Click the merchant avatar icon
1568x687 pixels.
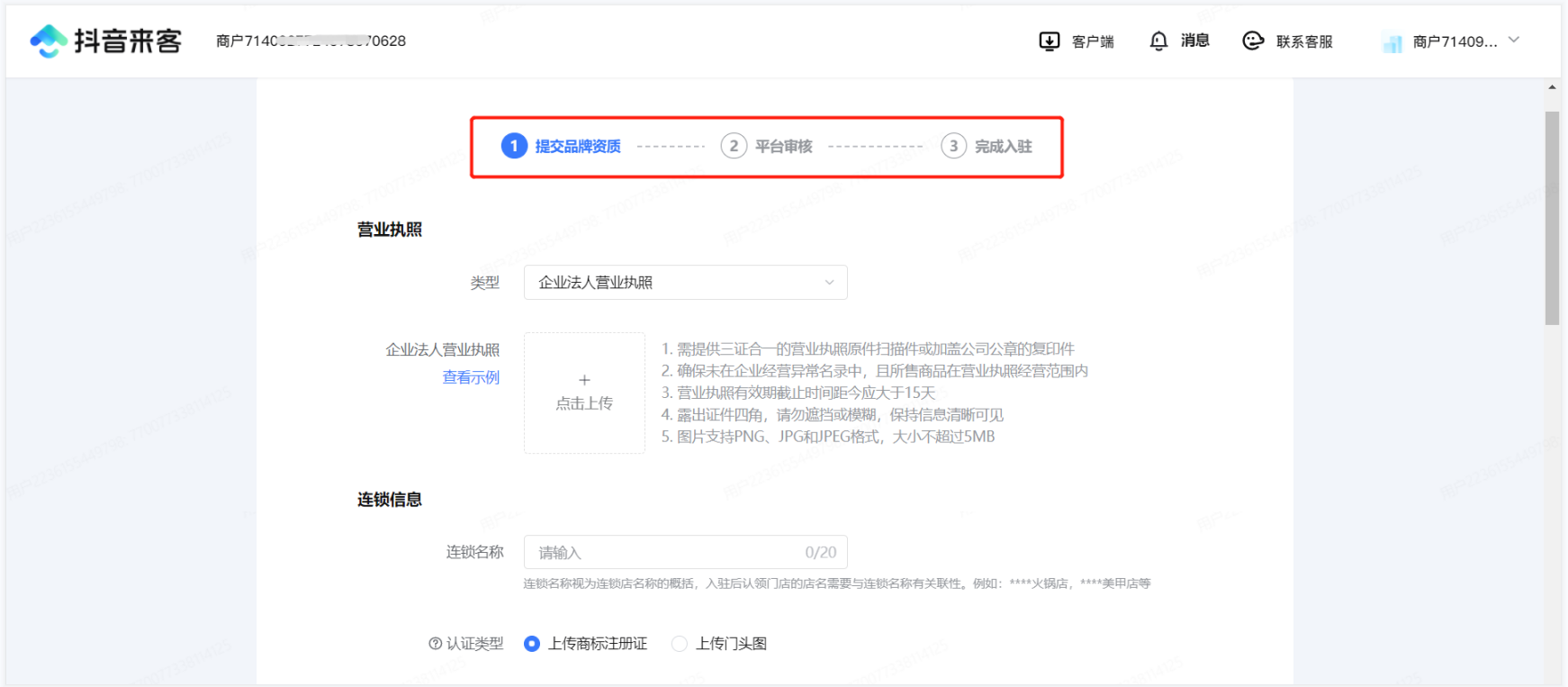coord(1392,42)
